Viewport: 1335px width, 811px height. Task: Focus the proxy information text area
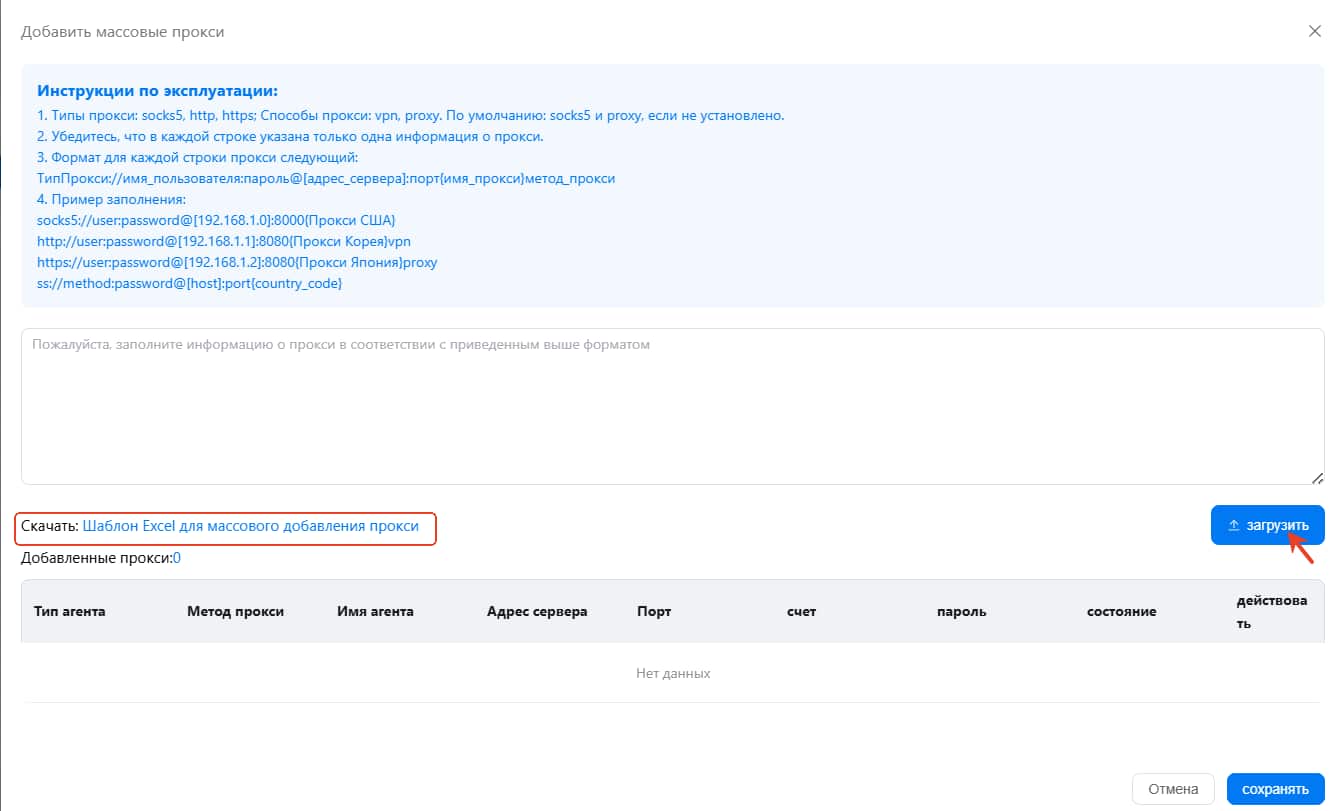click(672, 406)
